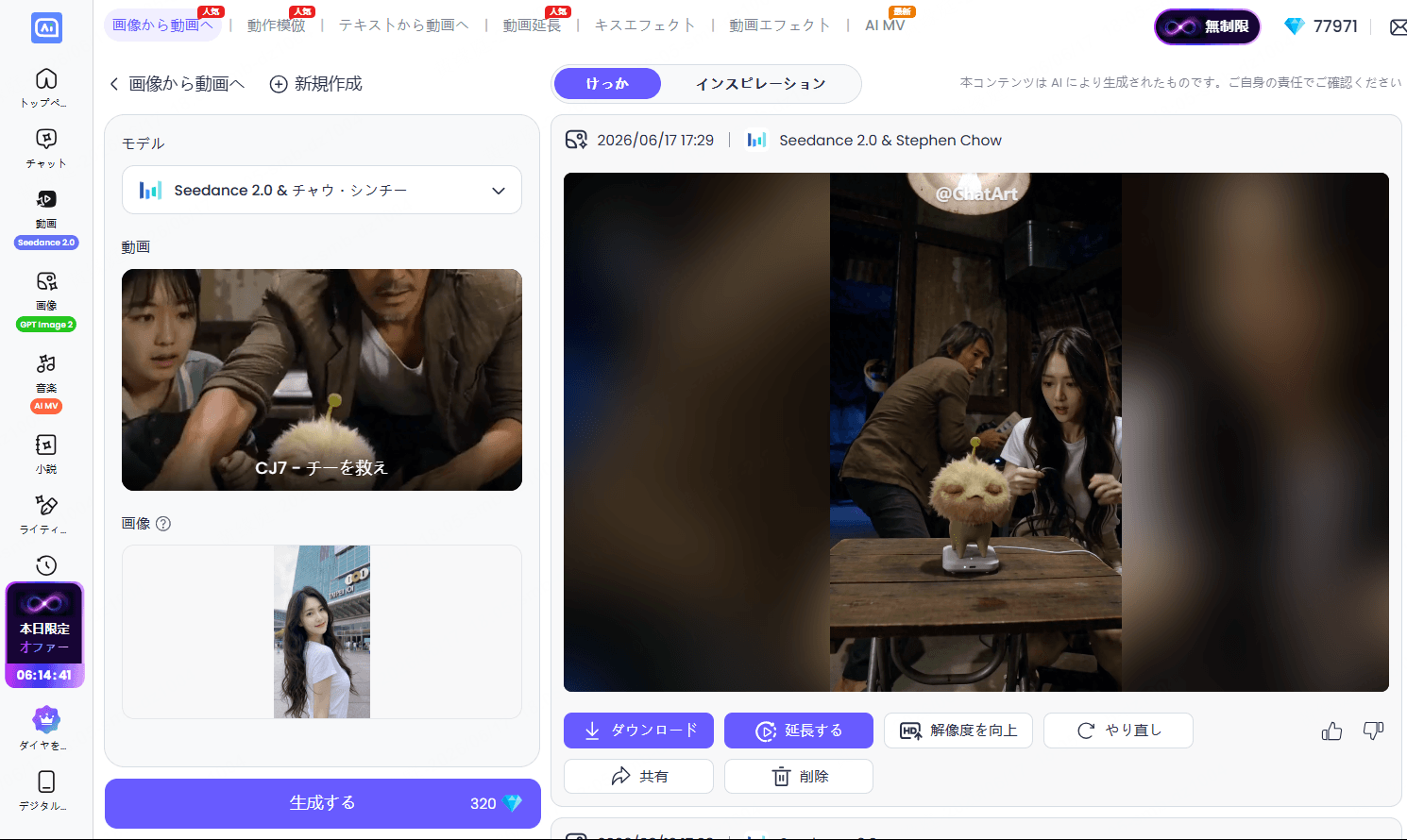Select the インスピレーション toggle
The image size is (1407, 840).
pos(761,84)
